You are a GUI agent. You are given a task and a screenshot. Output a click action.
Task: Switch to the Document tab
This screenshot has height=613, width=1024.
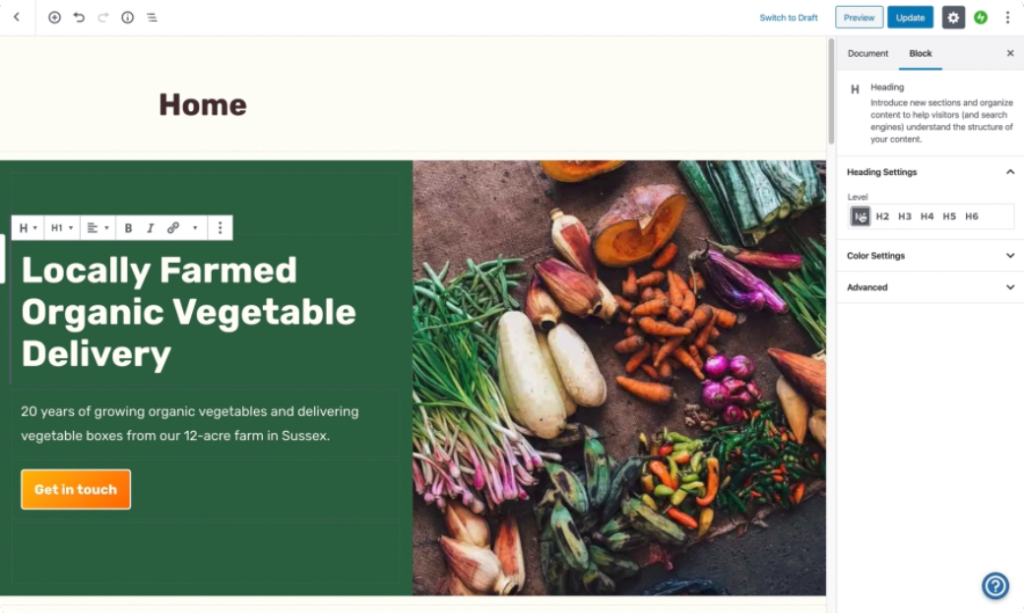(867, 54)
